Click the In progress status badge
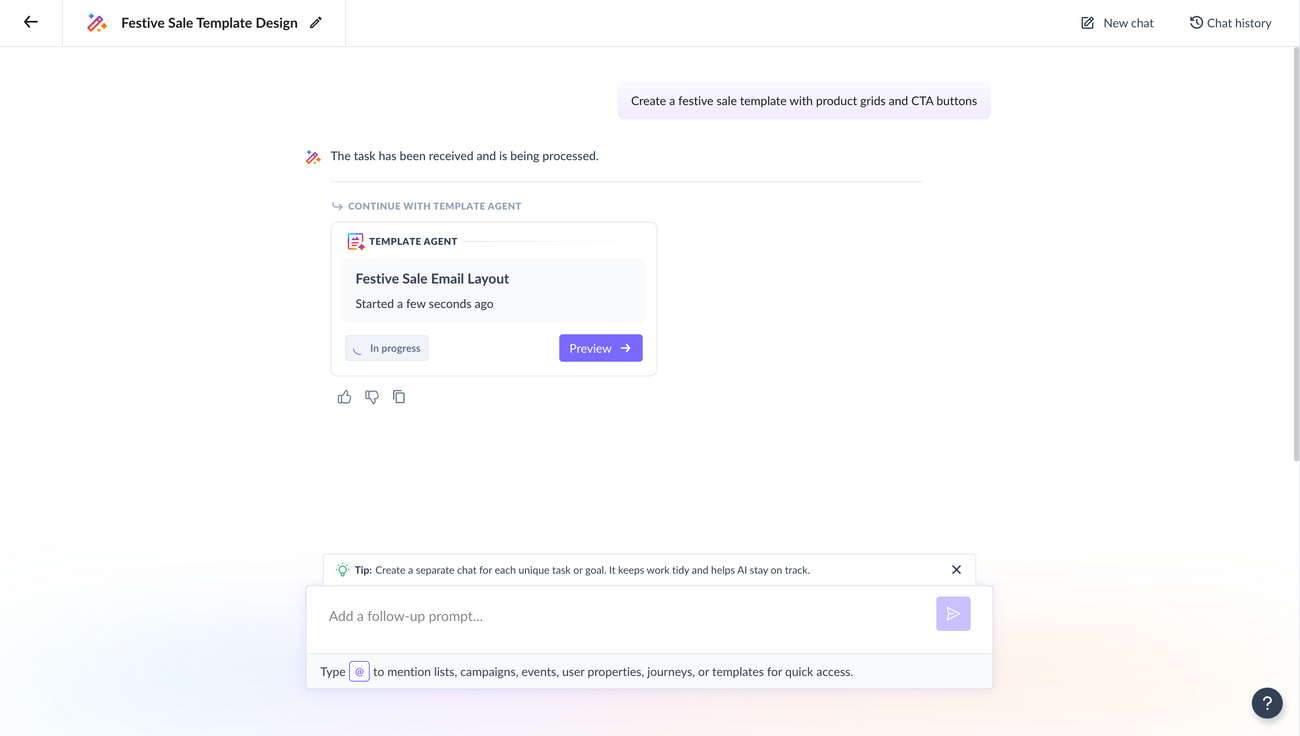This screenshot has height=736, width=1300. click(x=386, y=347)
